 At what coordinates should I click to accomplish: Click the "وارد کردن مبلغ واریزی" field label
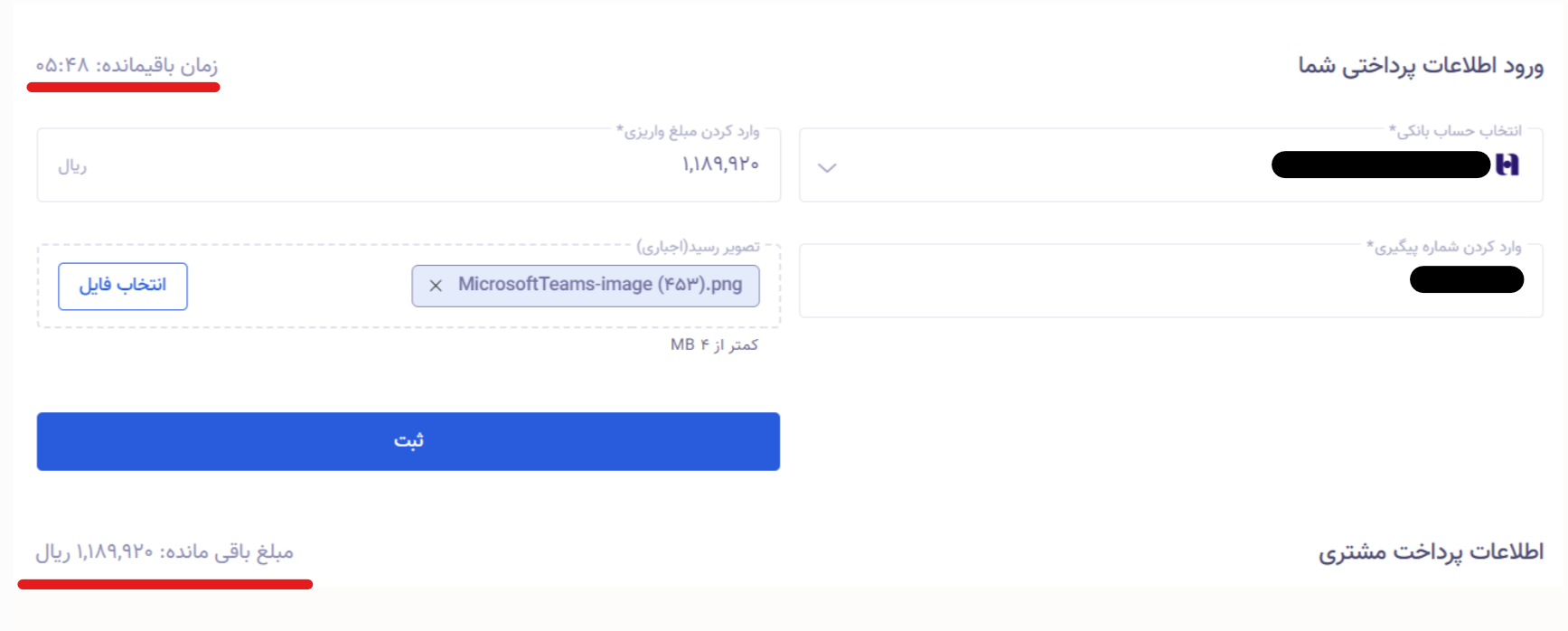688,131
